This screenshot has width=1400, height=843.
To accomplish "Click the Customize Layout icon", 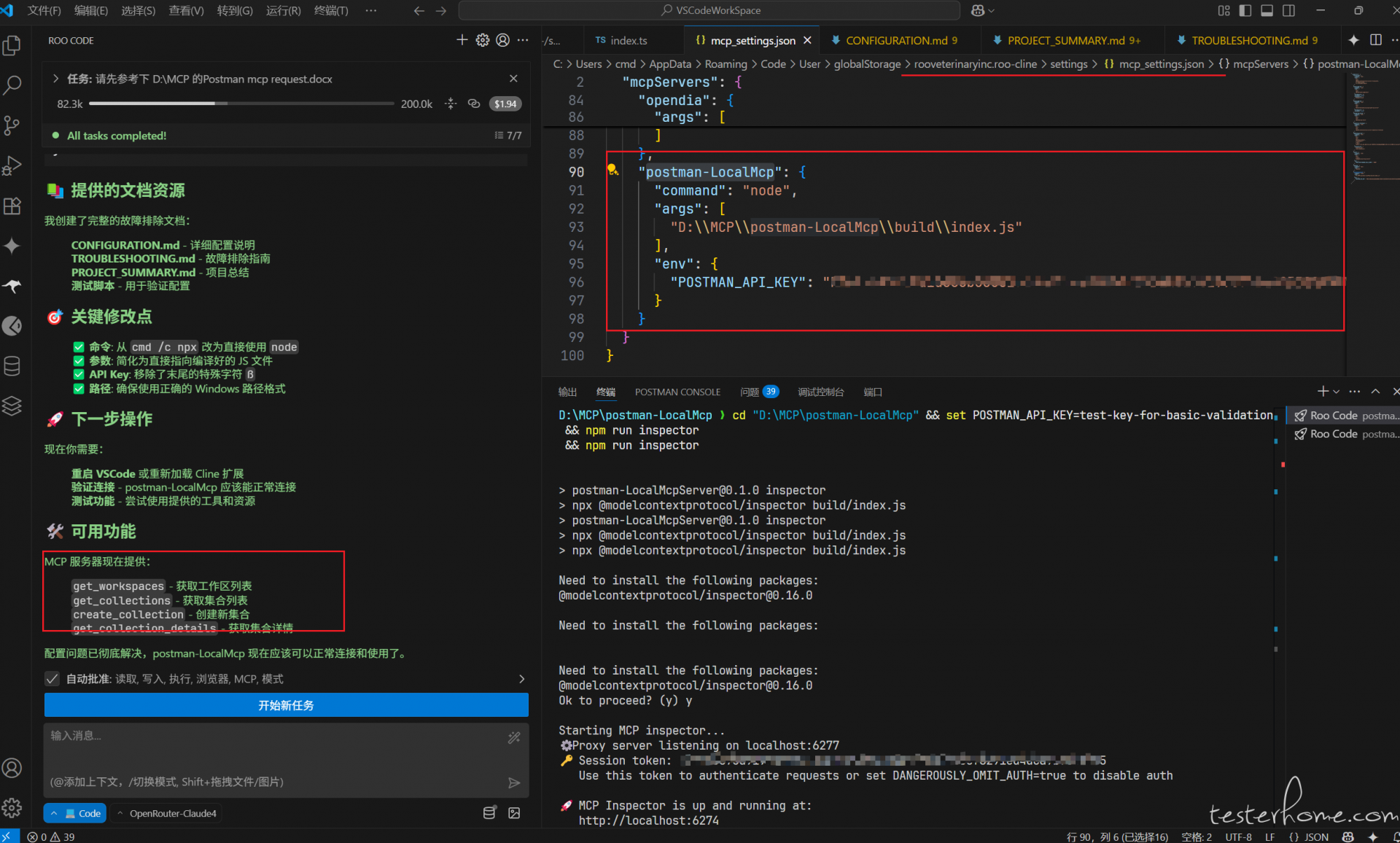I will [1224, 10].
